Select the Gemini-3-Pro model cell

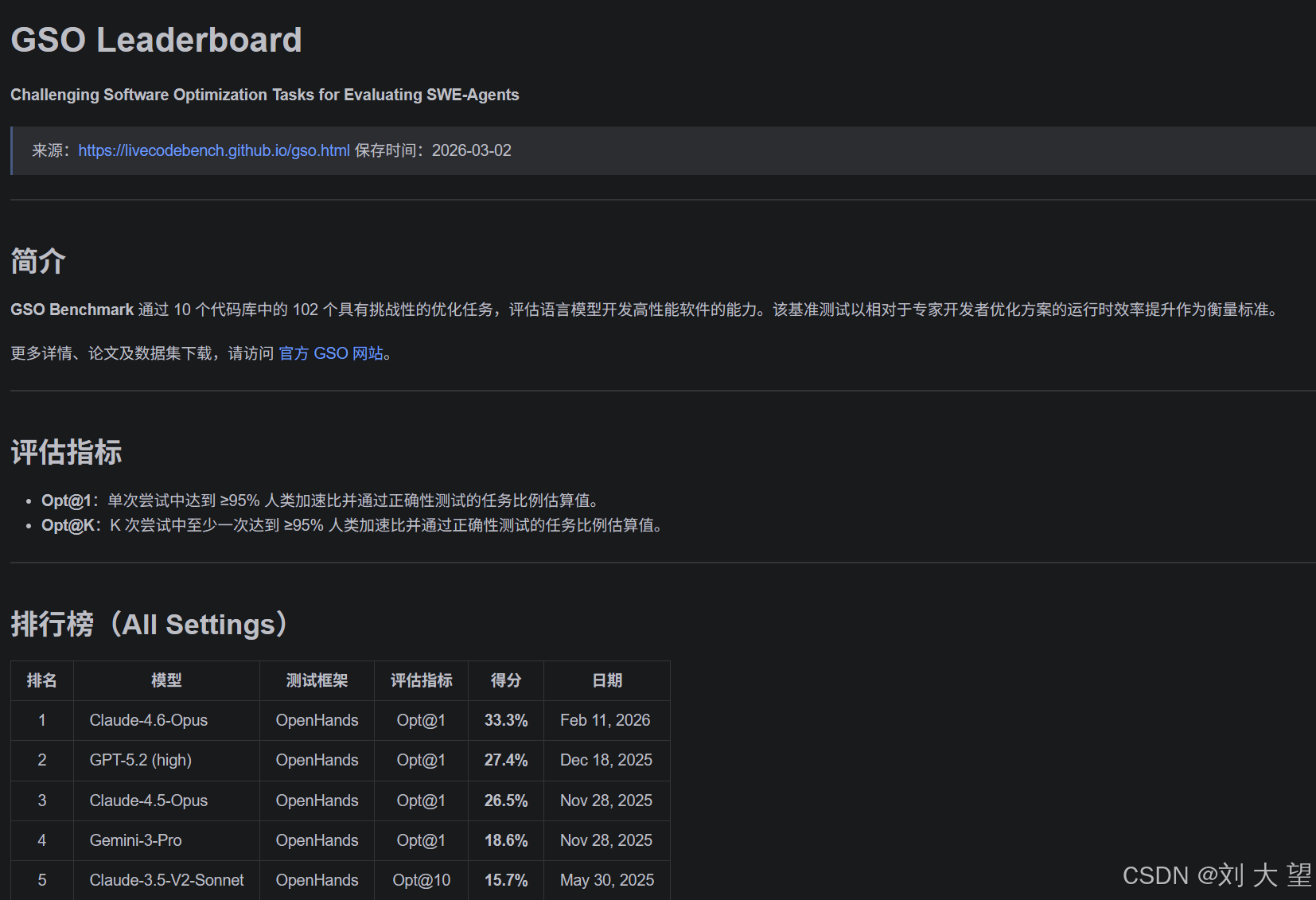click(167, 840)
